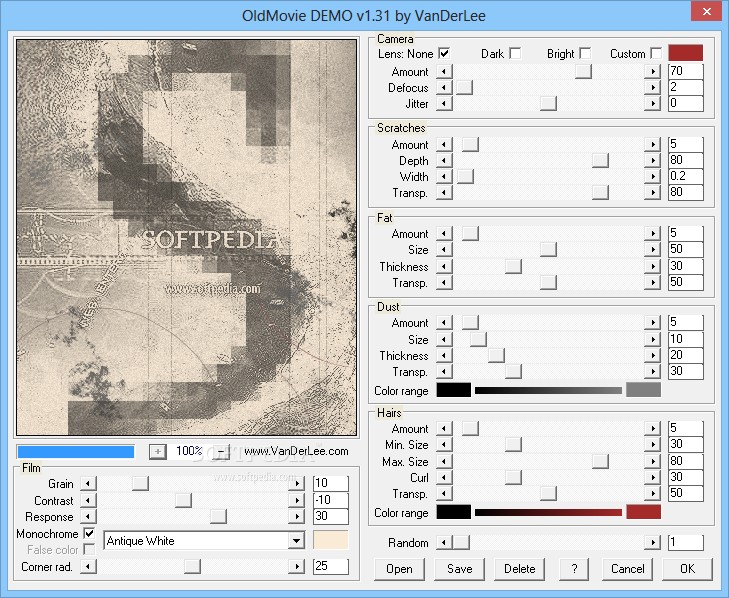The width and height of the screenshot is (729, 598).
Task: Click Response right arrow
Action: coord(296,517)
